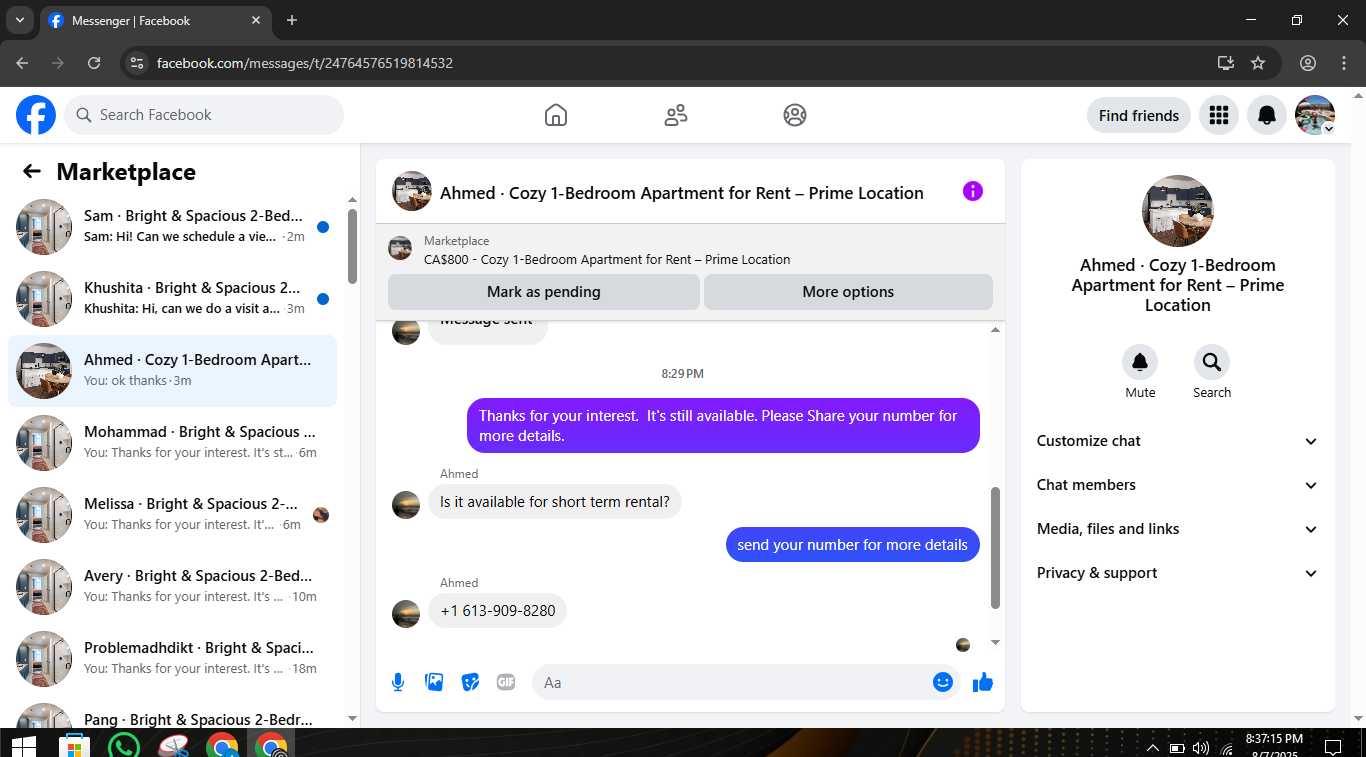
Task: Open Chrome's tab search dropdown
Action: pos(19,20)
